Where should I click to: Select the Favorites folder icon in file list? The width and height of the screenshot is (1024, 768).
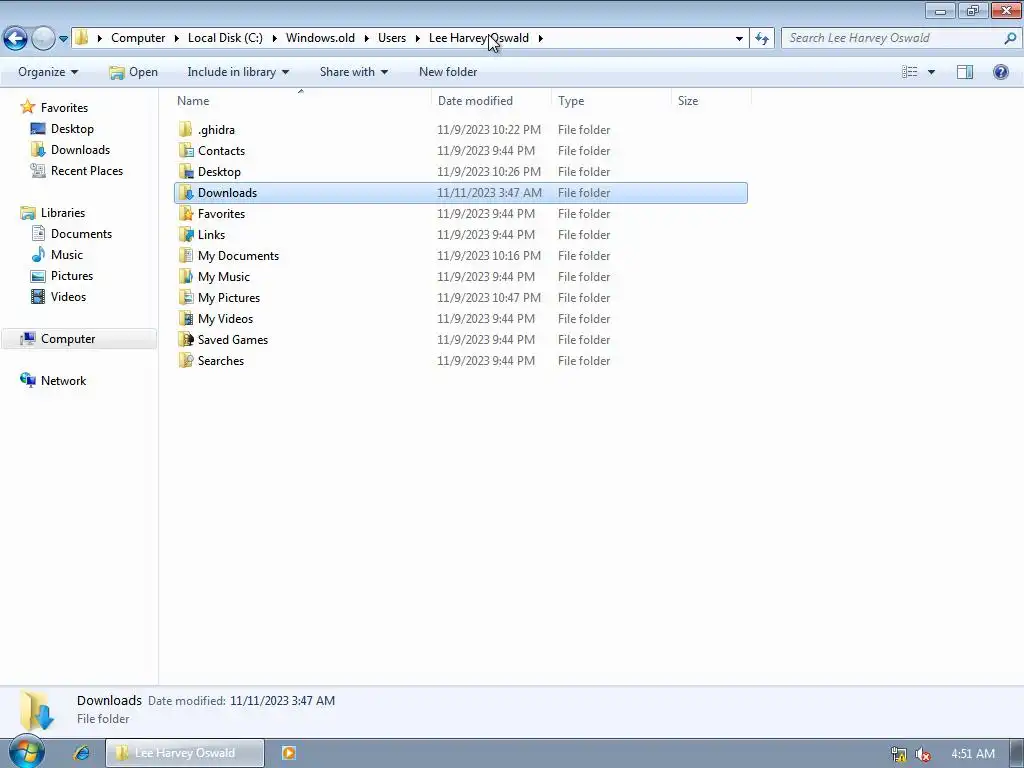click(x=186, y=214)
